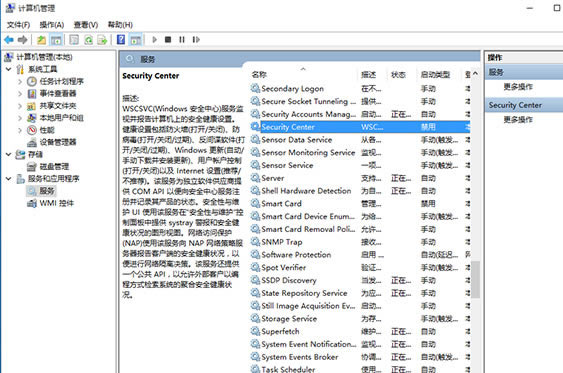Click the Export List toolbar icon
This screenshot has width=563, height=373.
[x=102, y=40]
